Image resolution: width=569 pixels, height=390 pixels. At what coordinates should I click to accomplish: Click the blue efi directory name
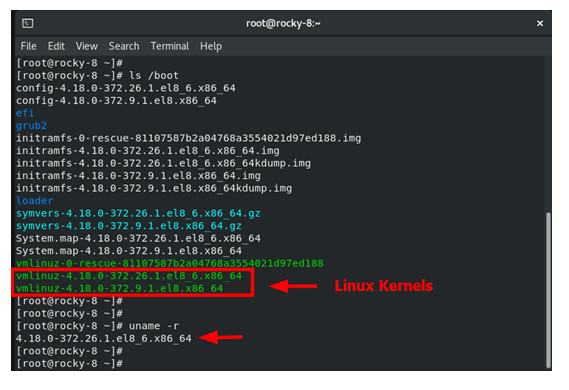(x=25, y=113)
